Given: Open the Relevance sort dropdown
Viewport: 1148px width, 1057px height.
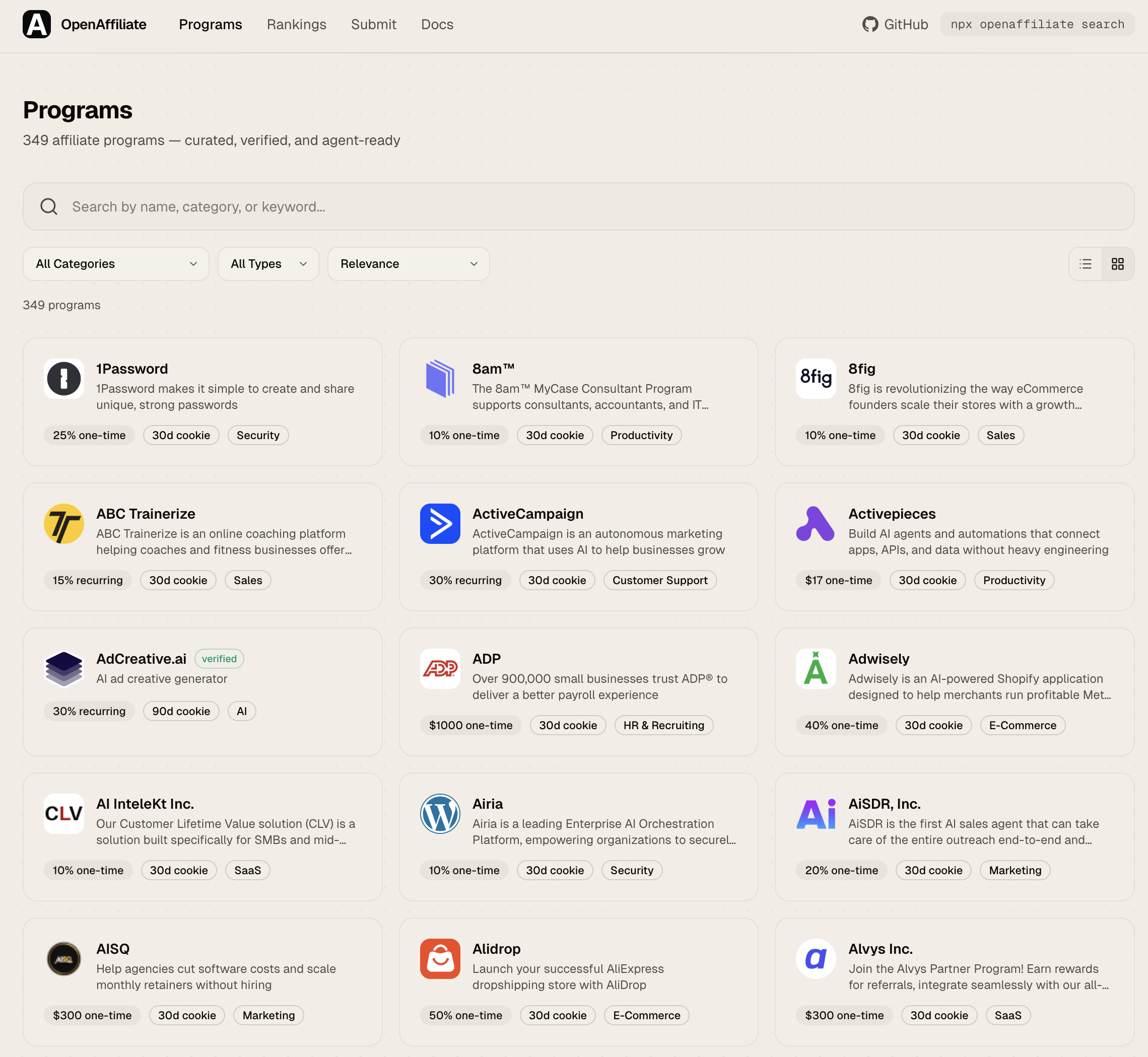Looking at the screenshot, I should point(408,264).
